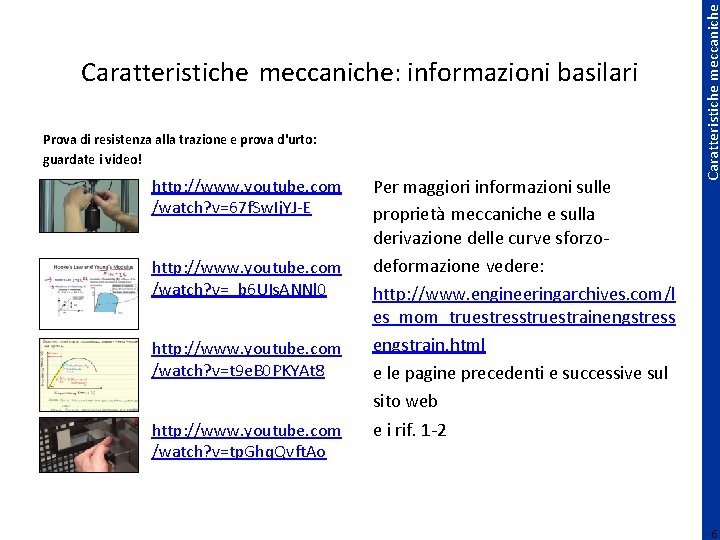Click the yellow stress-strain curve thumbnail
The image size is (720, 540).
coord(89,375)
